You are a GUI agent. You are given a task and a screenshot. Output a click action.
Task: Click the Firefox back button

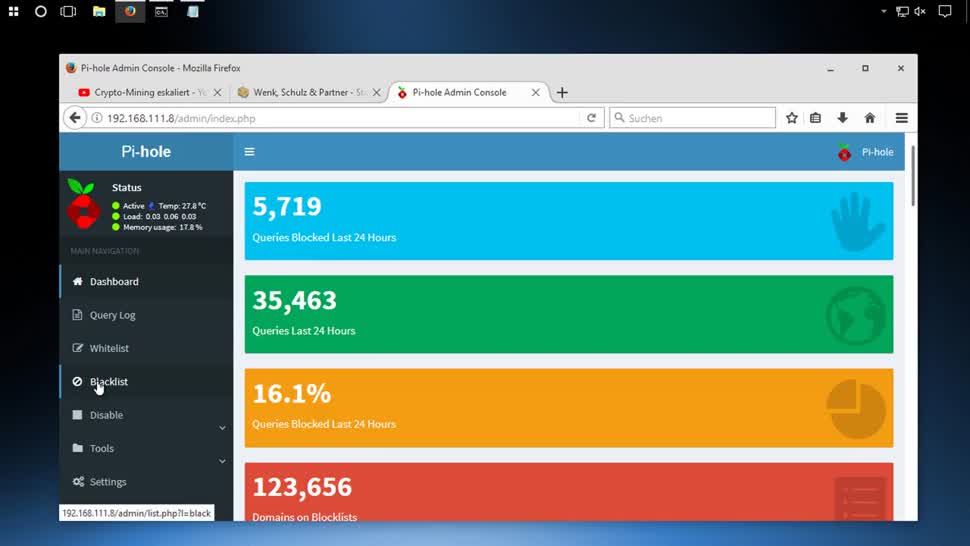pyautogui.click(x=75, y=118)
